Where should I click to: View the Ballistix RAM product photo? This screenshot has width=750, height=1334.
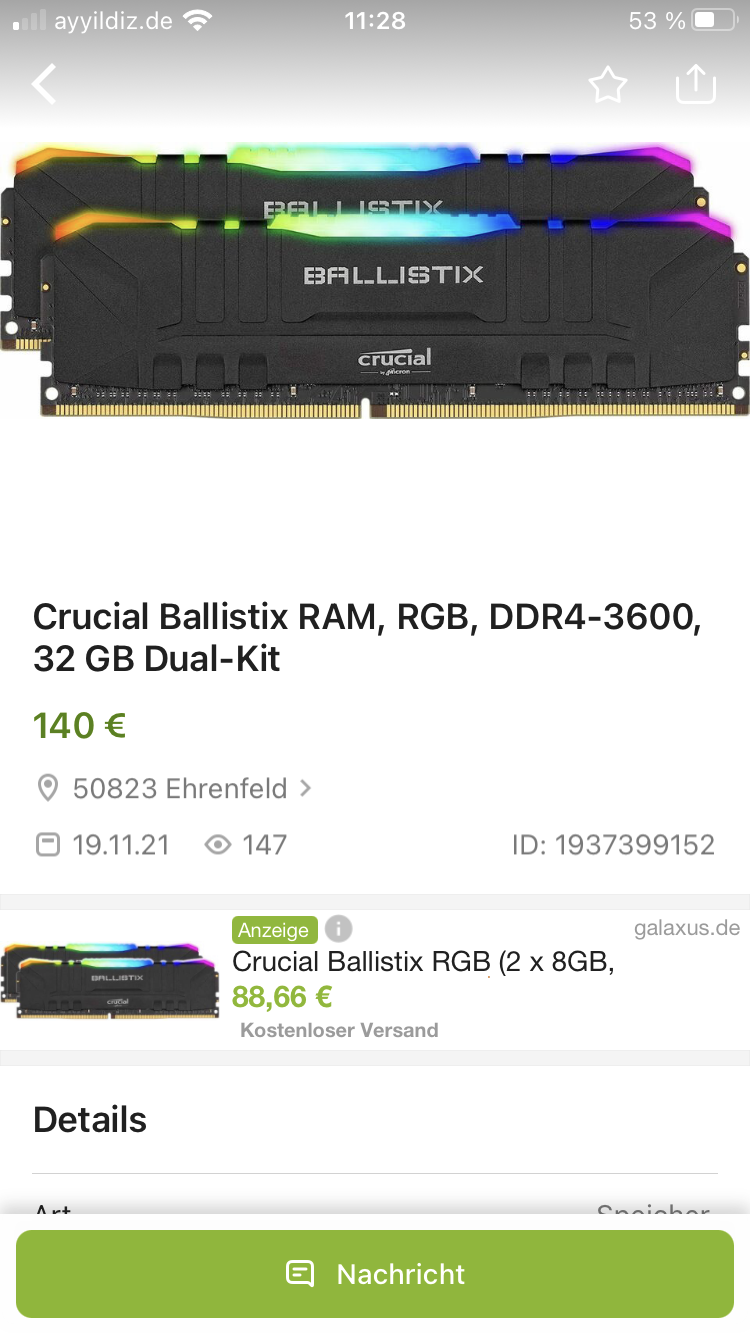[375, 280]
